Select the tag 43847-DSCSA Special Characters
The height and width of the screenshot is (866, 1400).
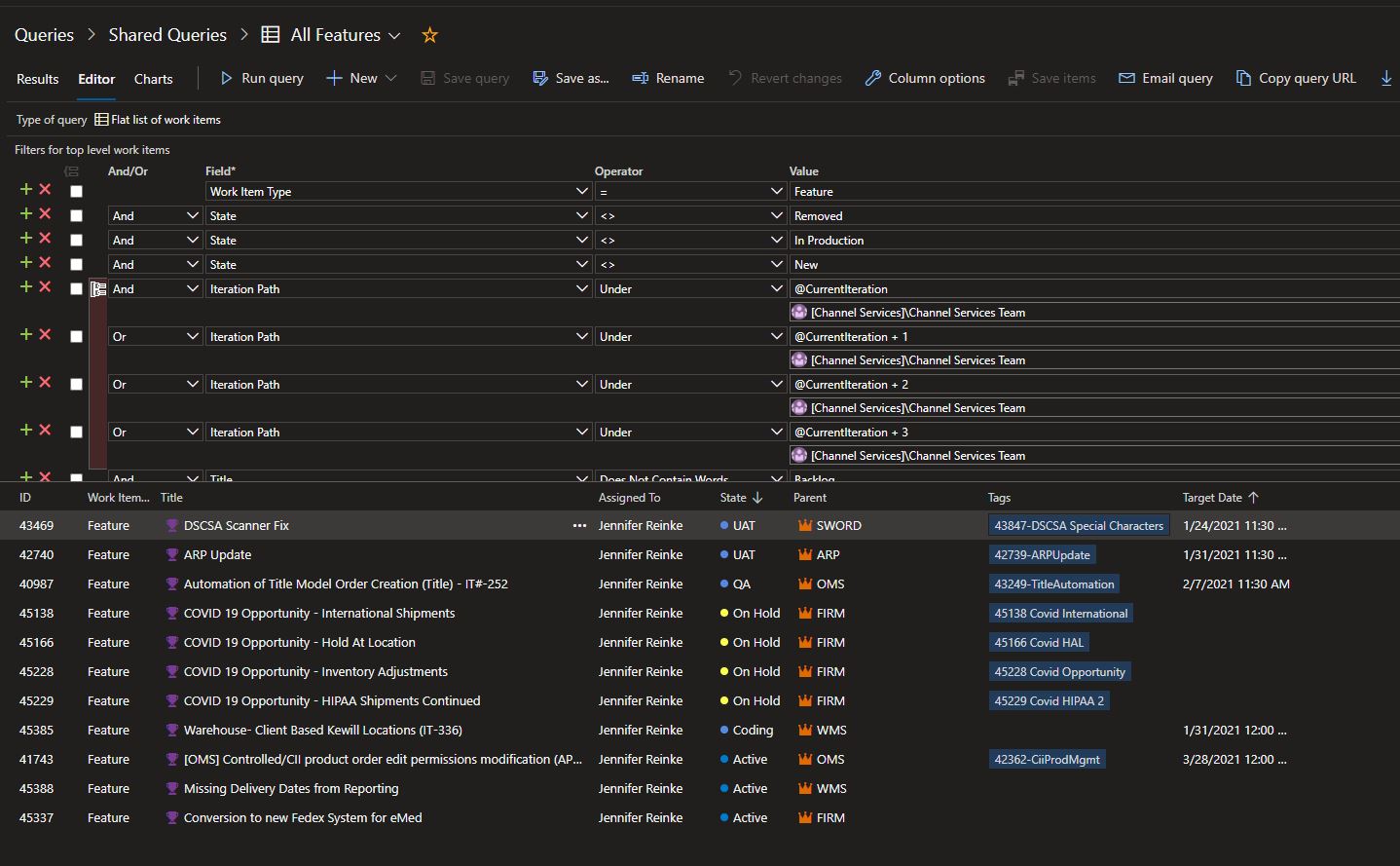1078,525
